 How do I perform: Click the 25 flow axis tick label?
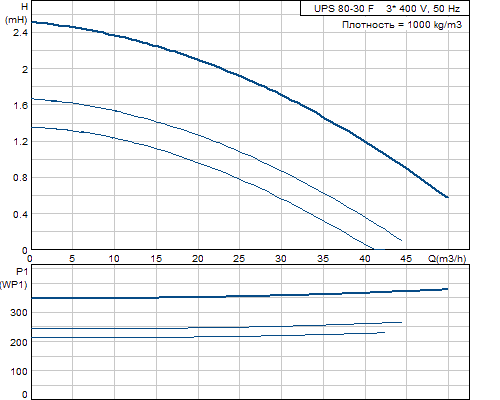(x=239, y=258)
